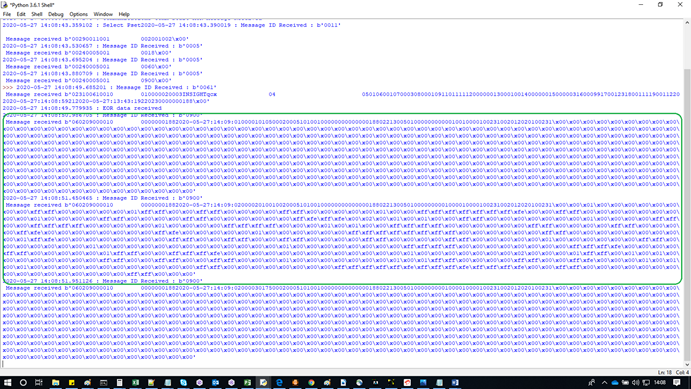Open Microsoft Project from the taskbar

[248, 382]
